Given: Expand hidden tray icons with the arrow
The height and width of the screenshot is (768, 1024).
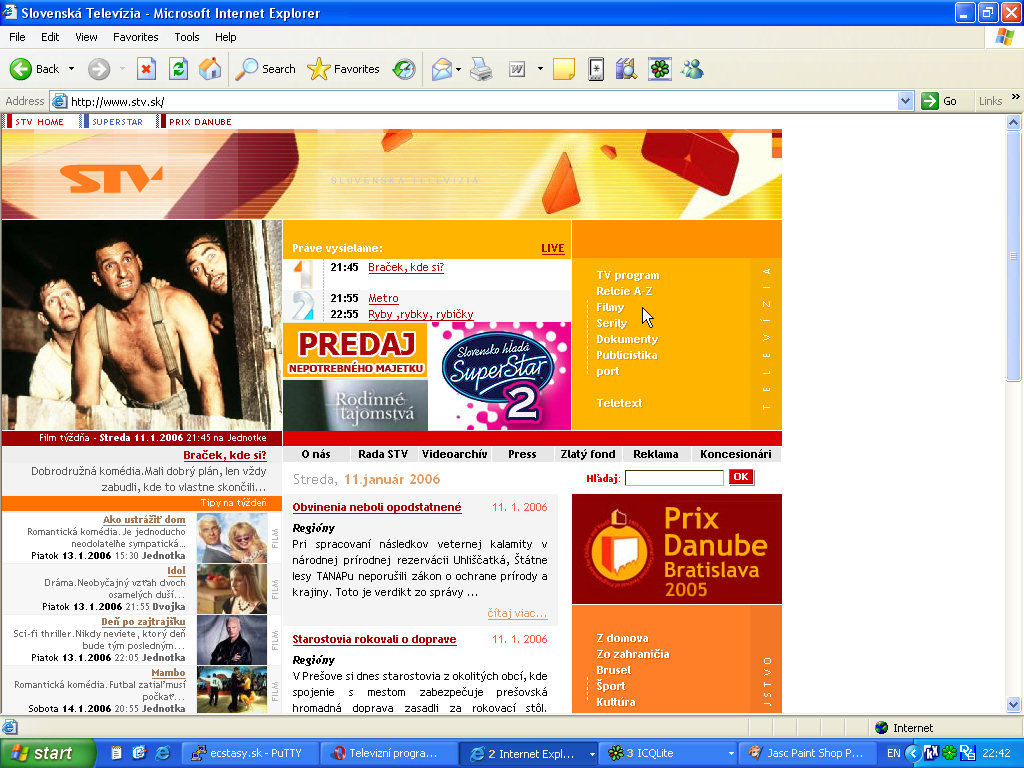Looking at the screenshot, I should coord(914,754).
